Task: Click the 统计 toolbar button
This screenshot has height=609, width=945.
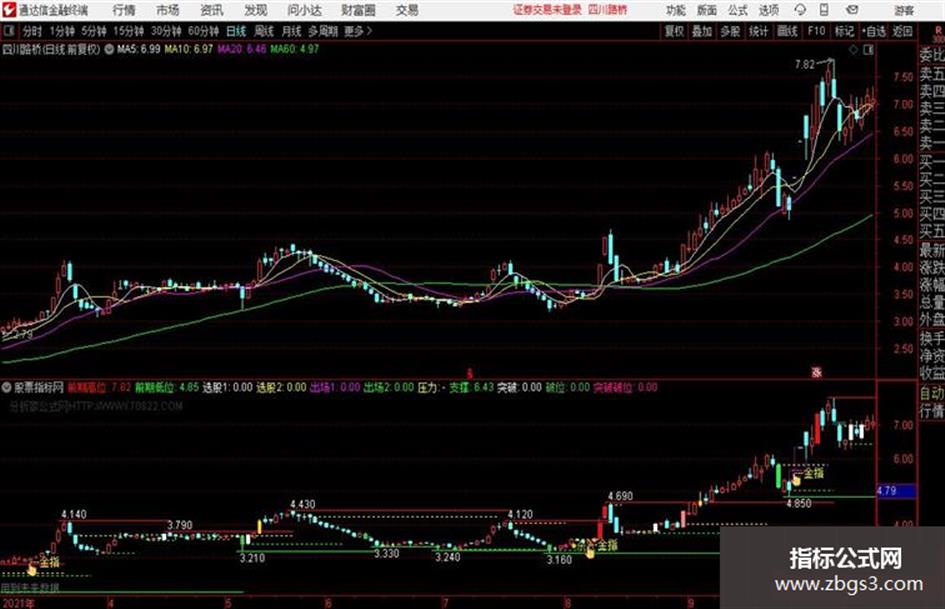Action: point(758,31)
